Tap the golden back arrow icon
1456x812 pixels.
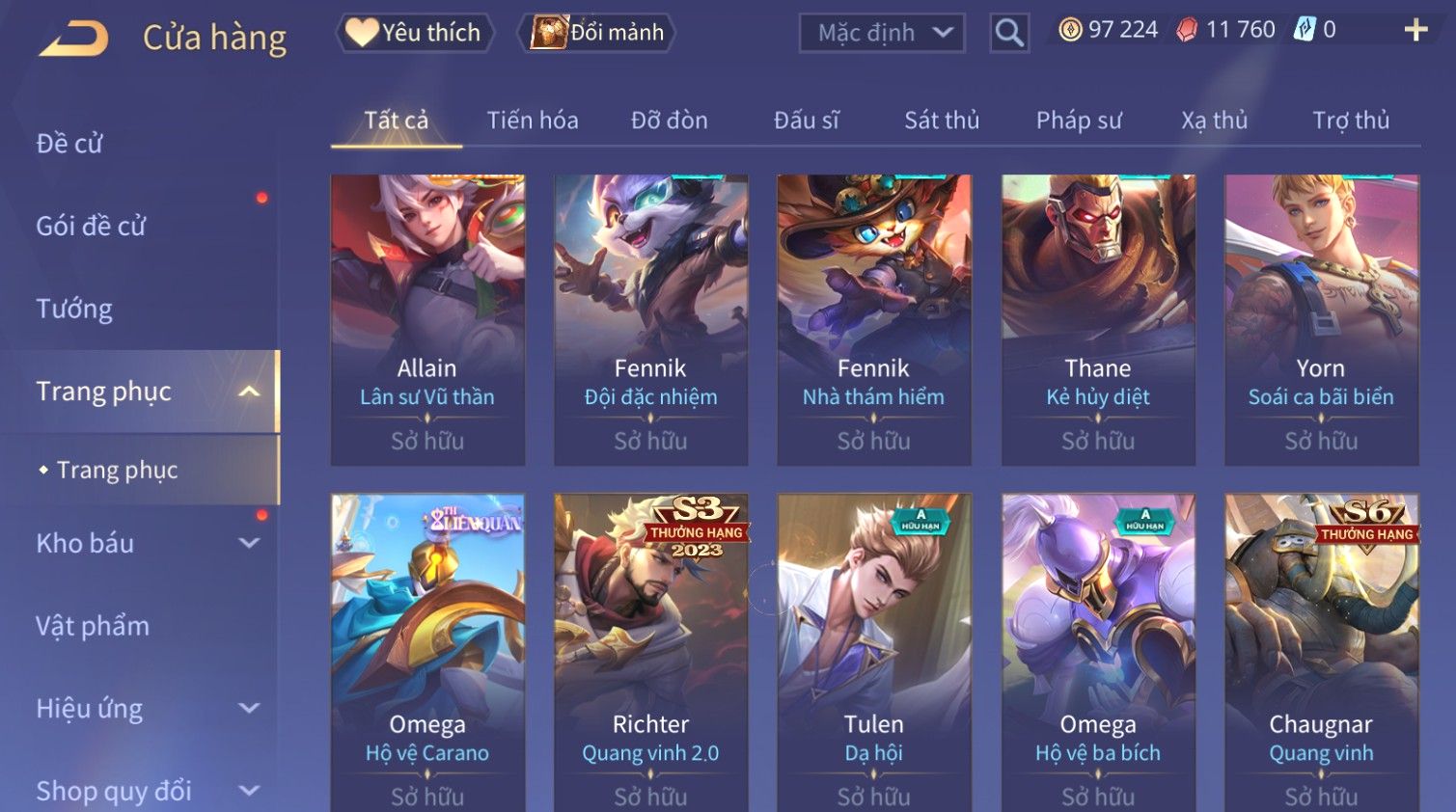[x=74, y=38]
